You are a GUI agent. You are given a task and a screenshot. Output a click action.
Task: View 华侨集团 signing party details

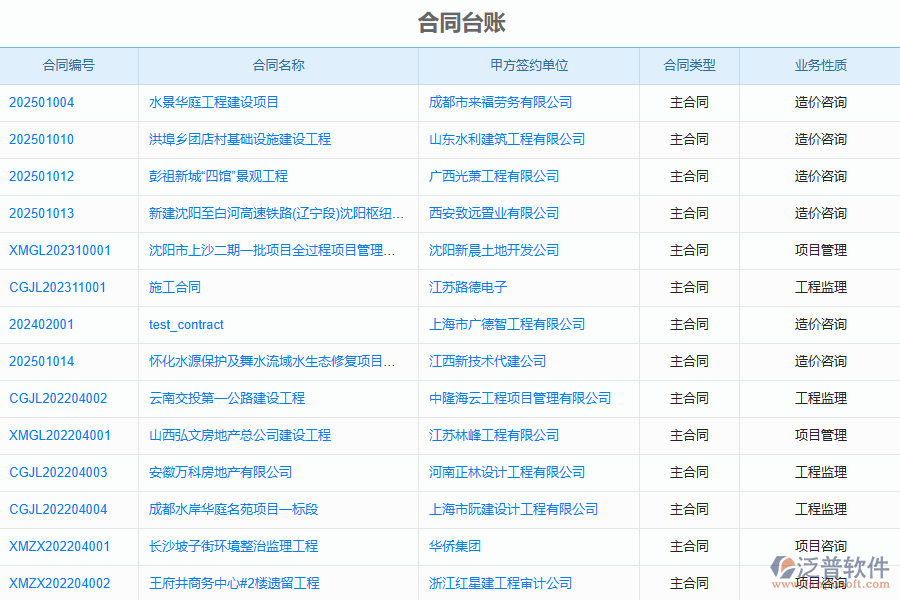pyautogui.click(x=455, y=546)
